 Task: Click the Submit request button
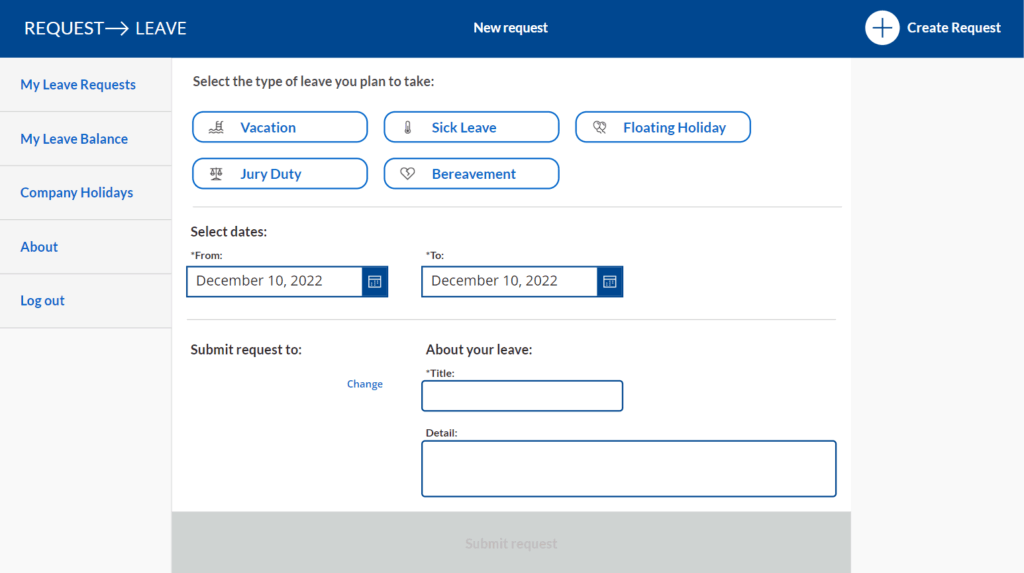pos(511,543)
